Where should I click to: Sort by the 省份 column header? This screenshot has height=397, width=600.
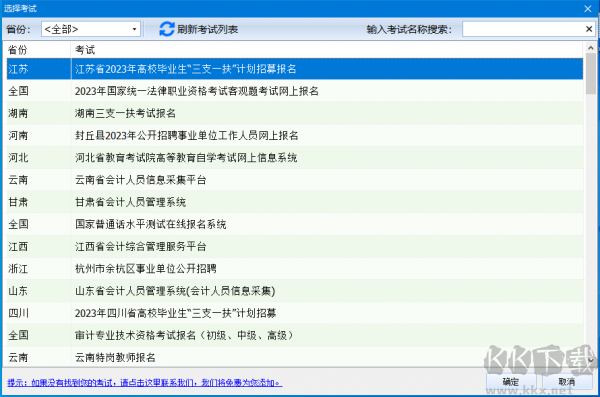click(38, 50)
